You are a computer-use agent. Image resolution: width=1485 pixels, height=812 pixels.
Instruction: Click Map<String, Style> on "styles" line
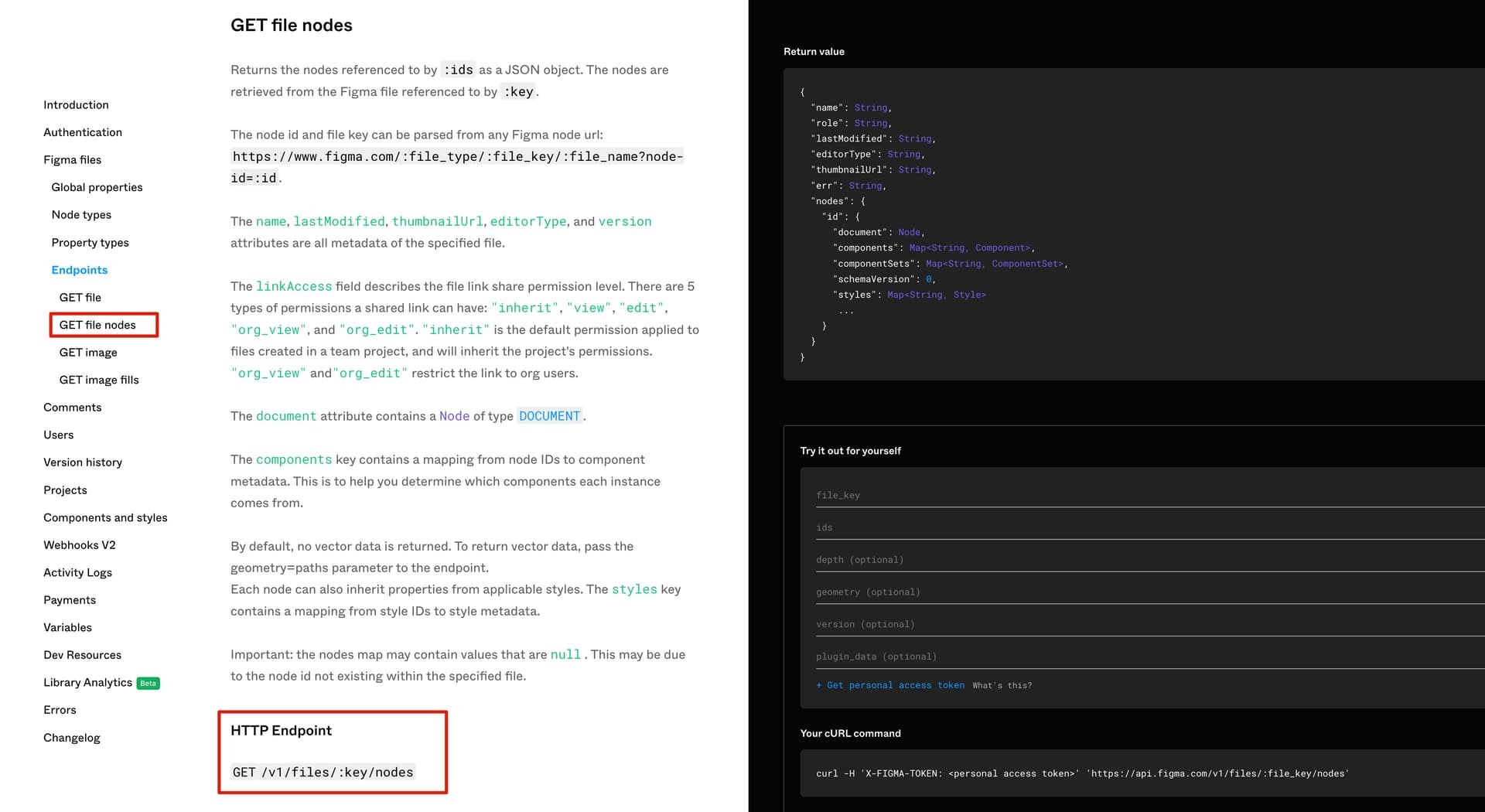click(937, 295)
